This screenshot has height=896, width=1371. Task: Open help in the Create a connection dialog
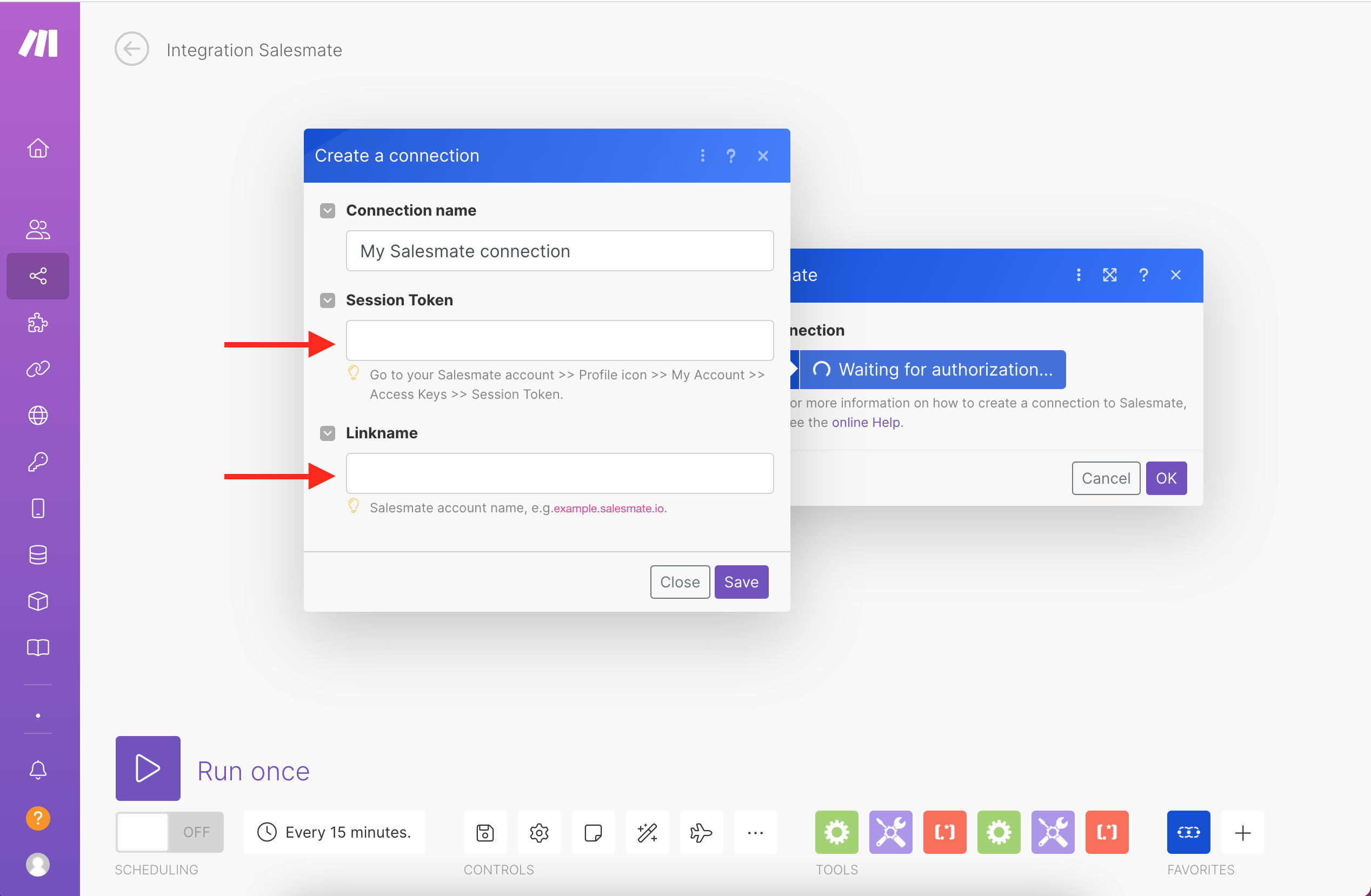[x=731, y=156]
